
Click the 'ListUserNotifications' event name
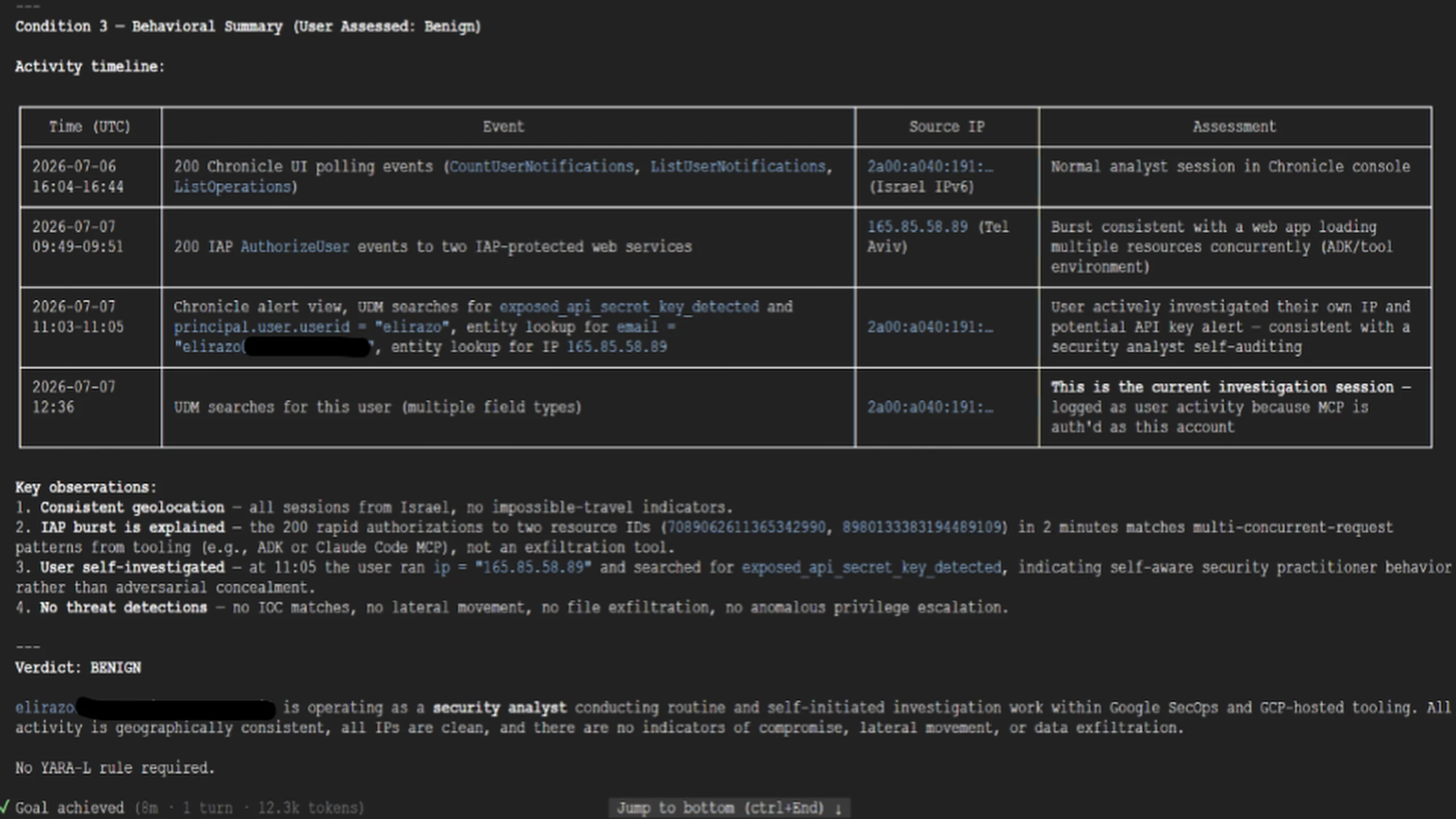pos(738,167)
